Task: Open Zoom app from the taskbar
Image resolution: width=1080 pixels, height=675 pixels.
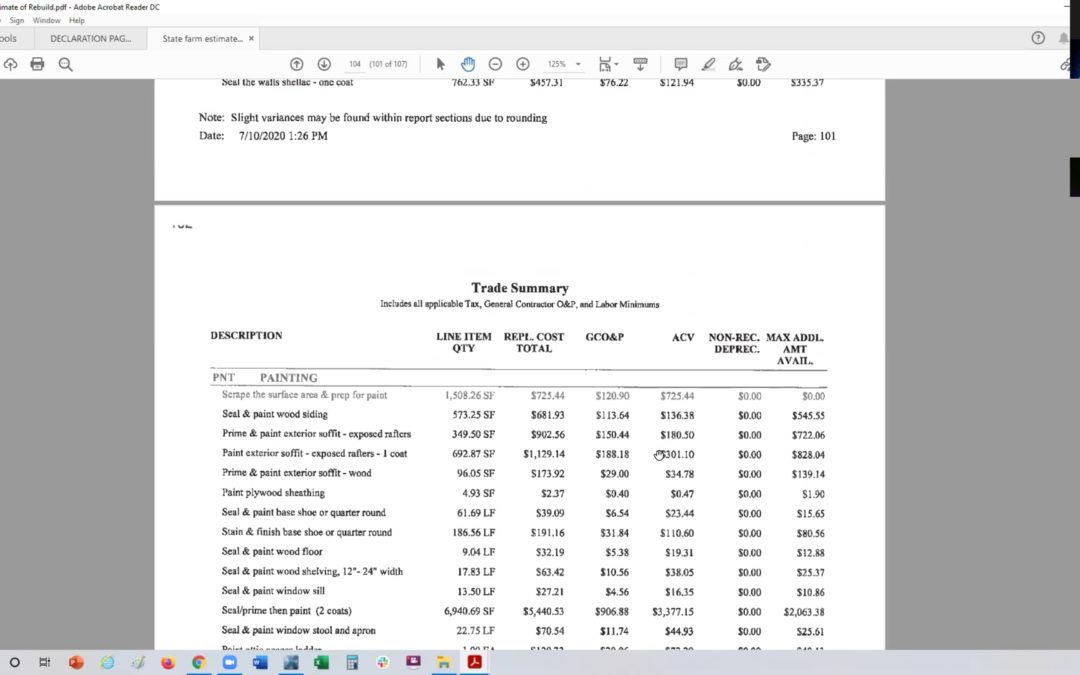Action: point(227,662)
